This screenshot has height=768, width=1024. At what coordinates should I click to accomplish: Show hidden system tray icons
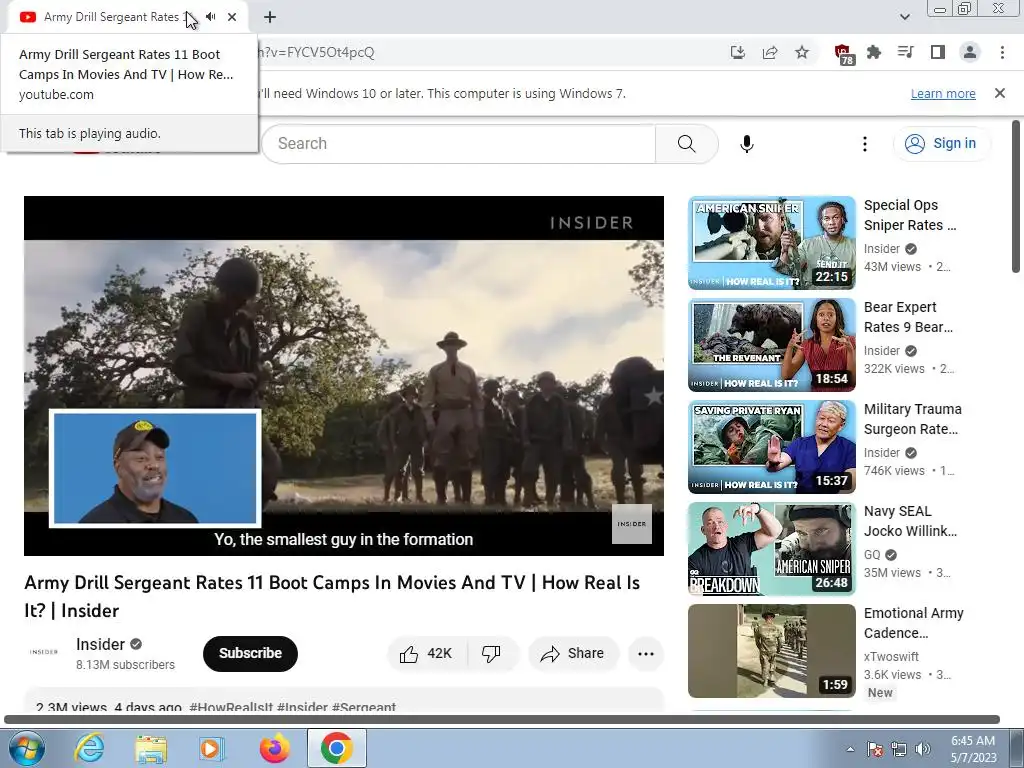pyautogui.click(x=850, y=749)
